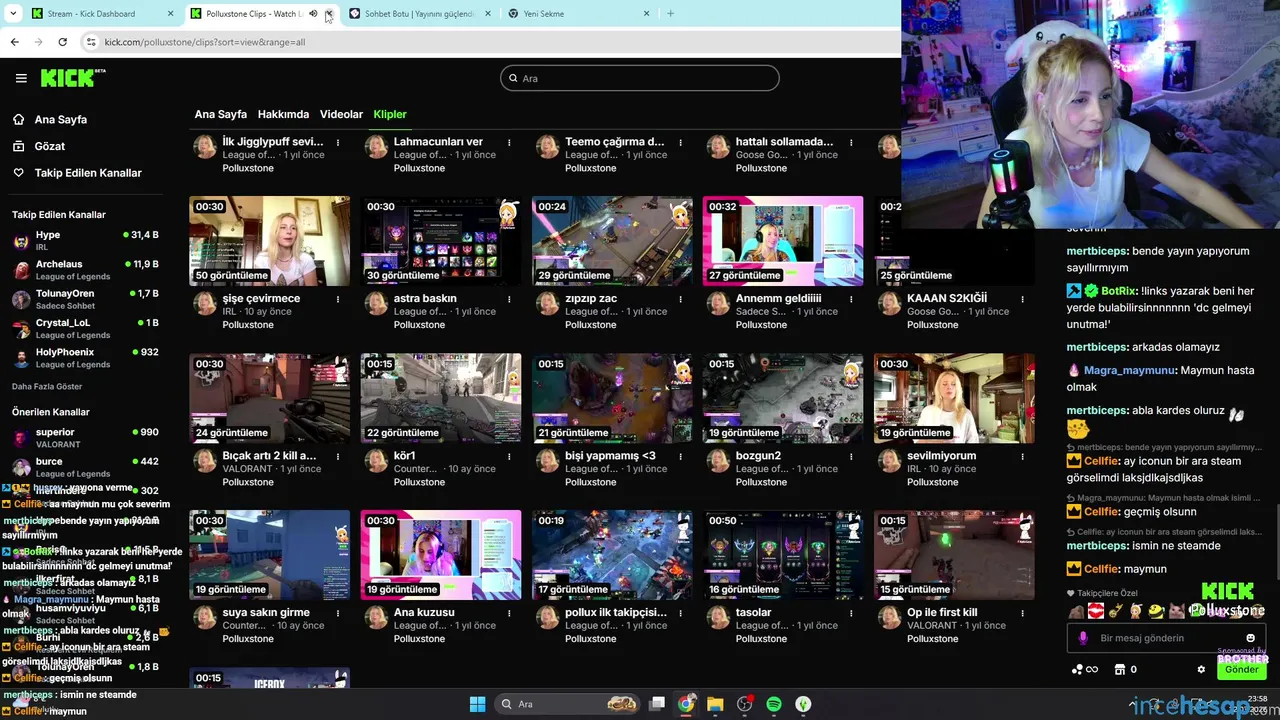Image resolution: width=1280 pixels, height=720 pixels.
Task: Open the hamburger sidebar menu
Action: 21,78
